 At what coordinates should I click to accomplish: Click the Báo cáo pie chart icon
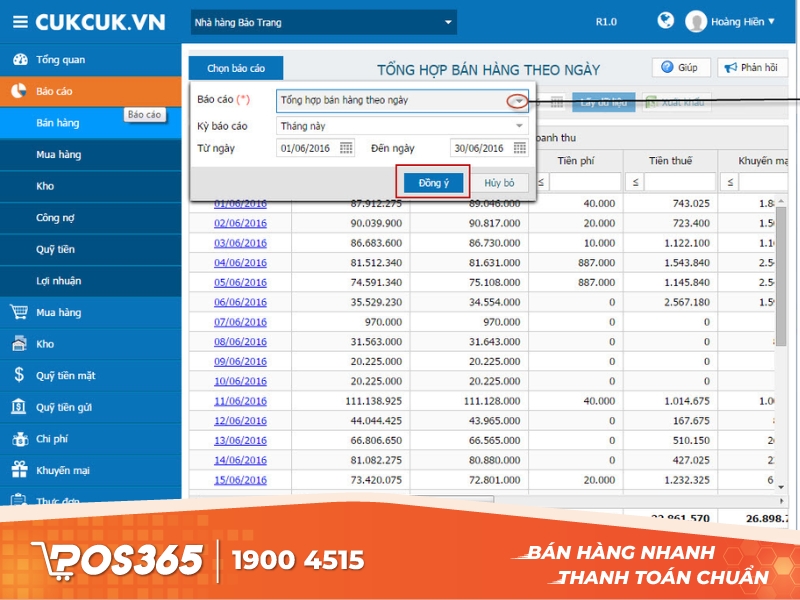tap(19, 91)
